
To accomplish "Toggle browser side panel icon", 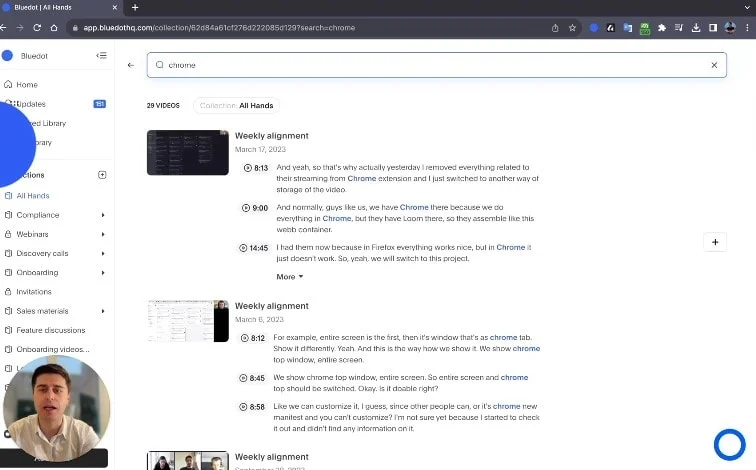I will coord(713,28).
